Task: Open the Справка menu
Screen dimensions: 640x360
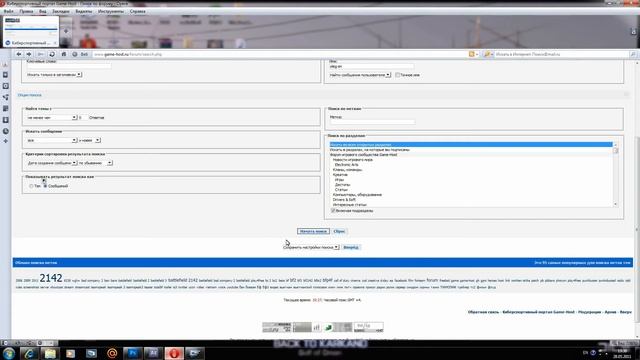Action: 138,11
